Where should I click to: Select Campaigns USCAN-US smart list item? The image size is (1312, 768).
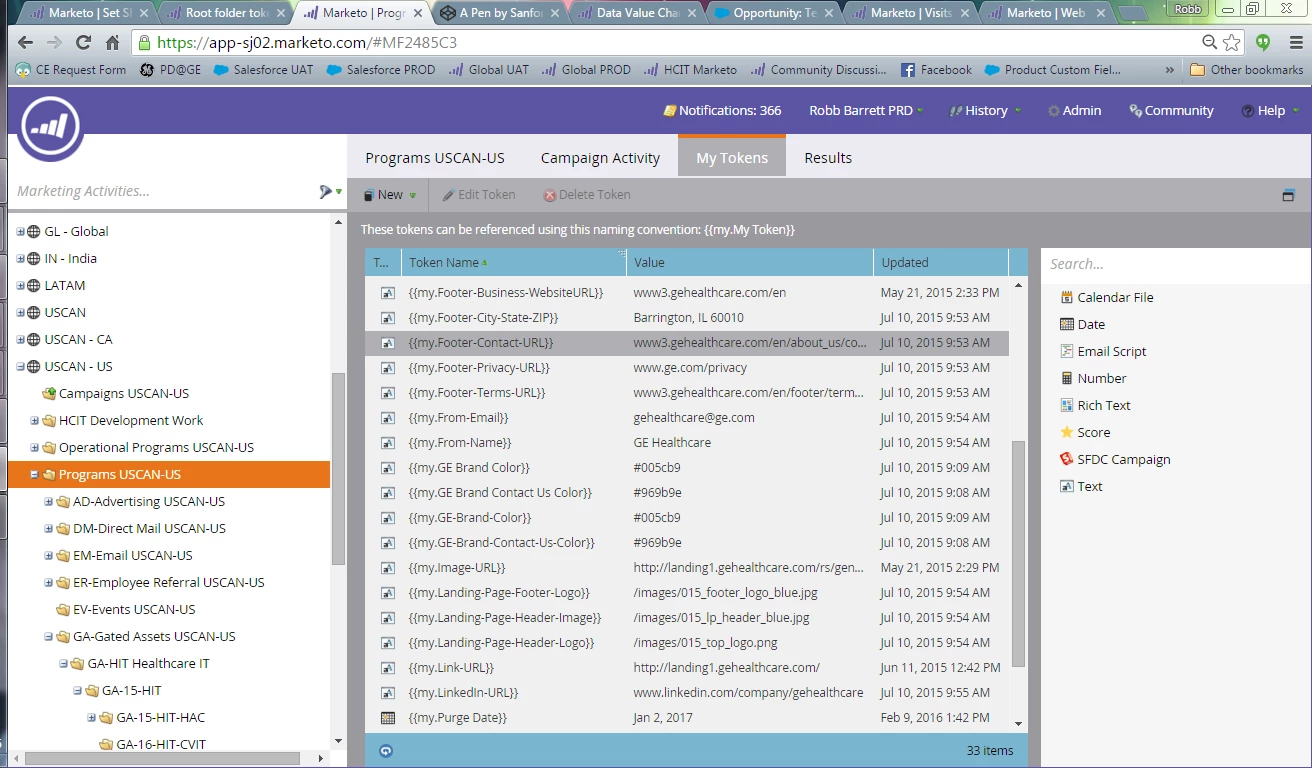click(115, 393)
